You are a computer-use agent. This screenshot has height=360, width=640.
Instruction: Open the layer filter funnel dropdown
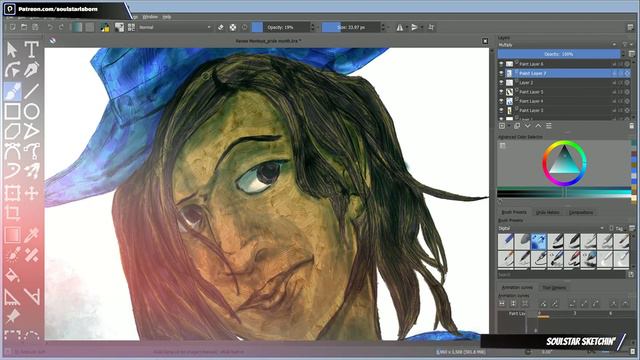point(626,44)
